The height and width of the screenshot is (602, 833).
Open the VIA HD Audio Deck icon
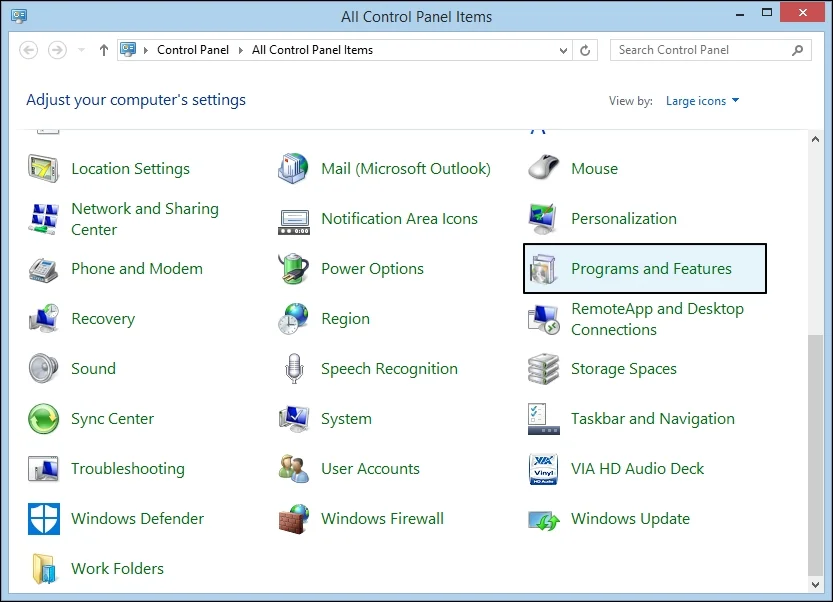[x=543, y=469]
